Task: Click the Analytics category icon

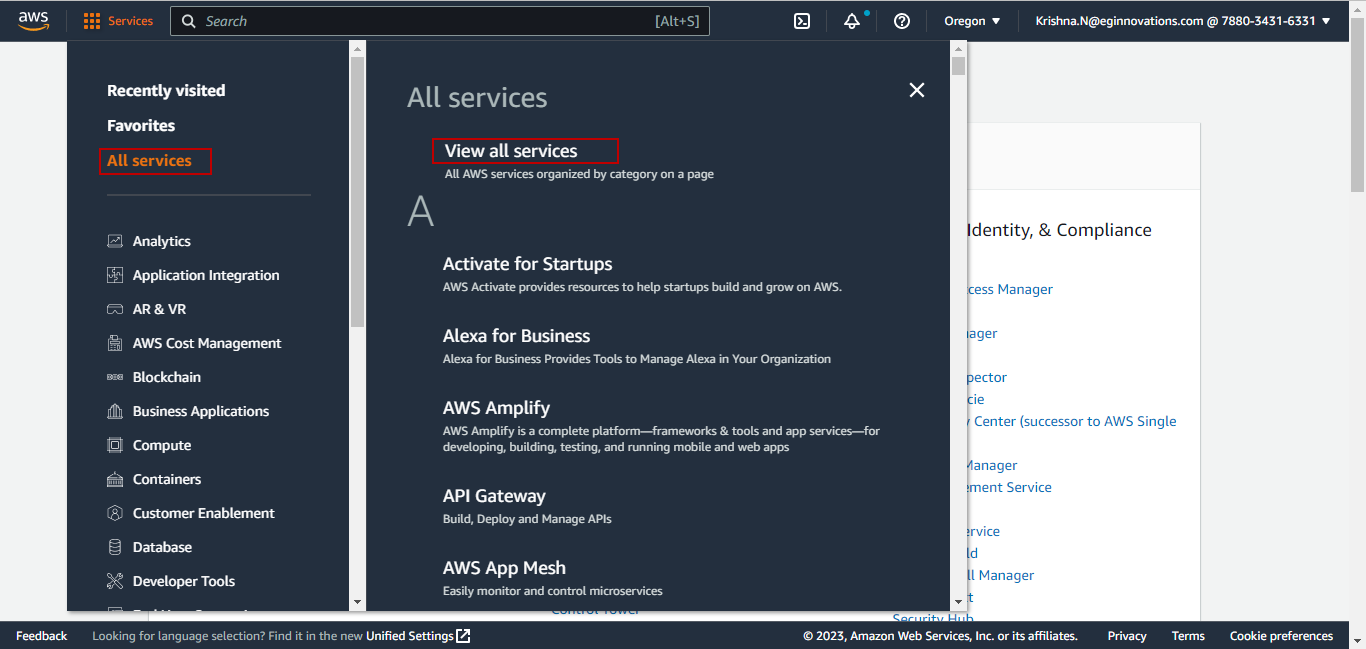Action: pyautogui.click(x=115, y=241)
